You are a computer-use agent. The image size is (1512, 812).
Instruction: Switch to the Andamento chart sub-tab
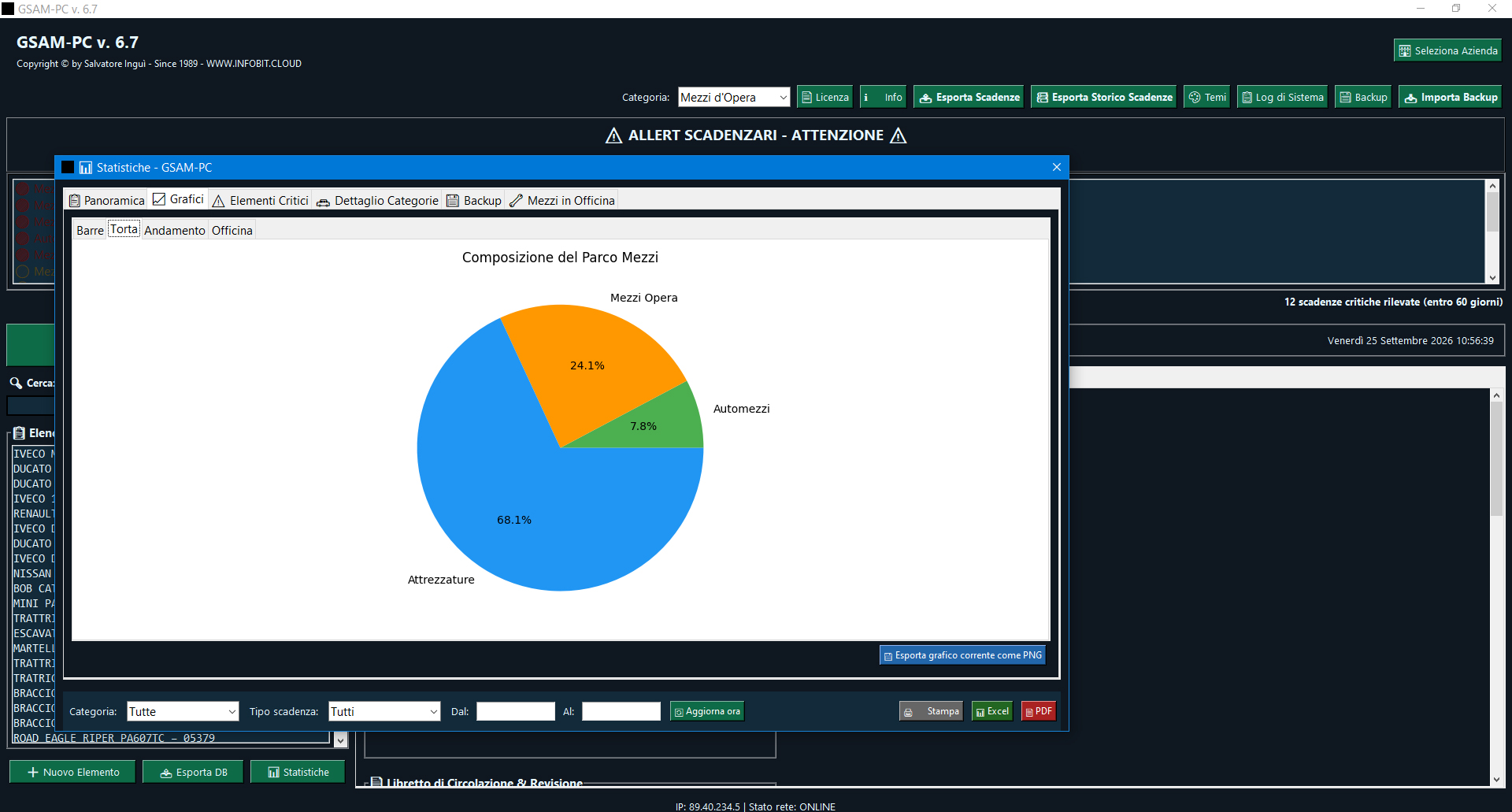[x=175, y=230]
